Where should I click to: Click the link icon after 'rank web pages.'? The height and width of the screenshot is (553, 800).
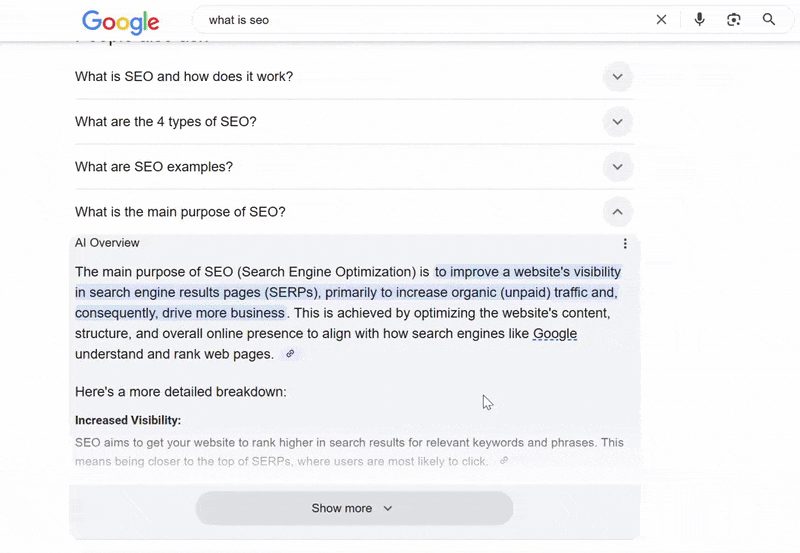[x=290, y=354]
